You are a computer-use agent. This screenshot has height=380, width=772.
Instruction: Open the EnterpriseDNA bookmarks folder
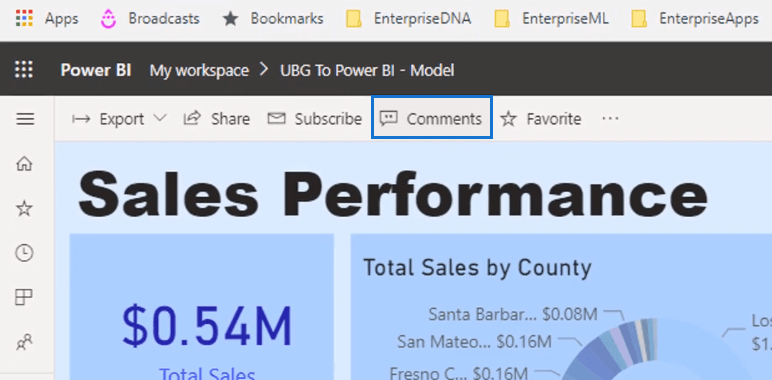coord(408,19)
